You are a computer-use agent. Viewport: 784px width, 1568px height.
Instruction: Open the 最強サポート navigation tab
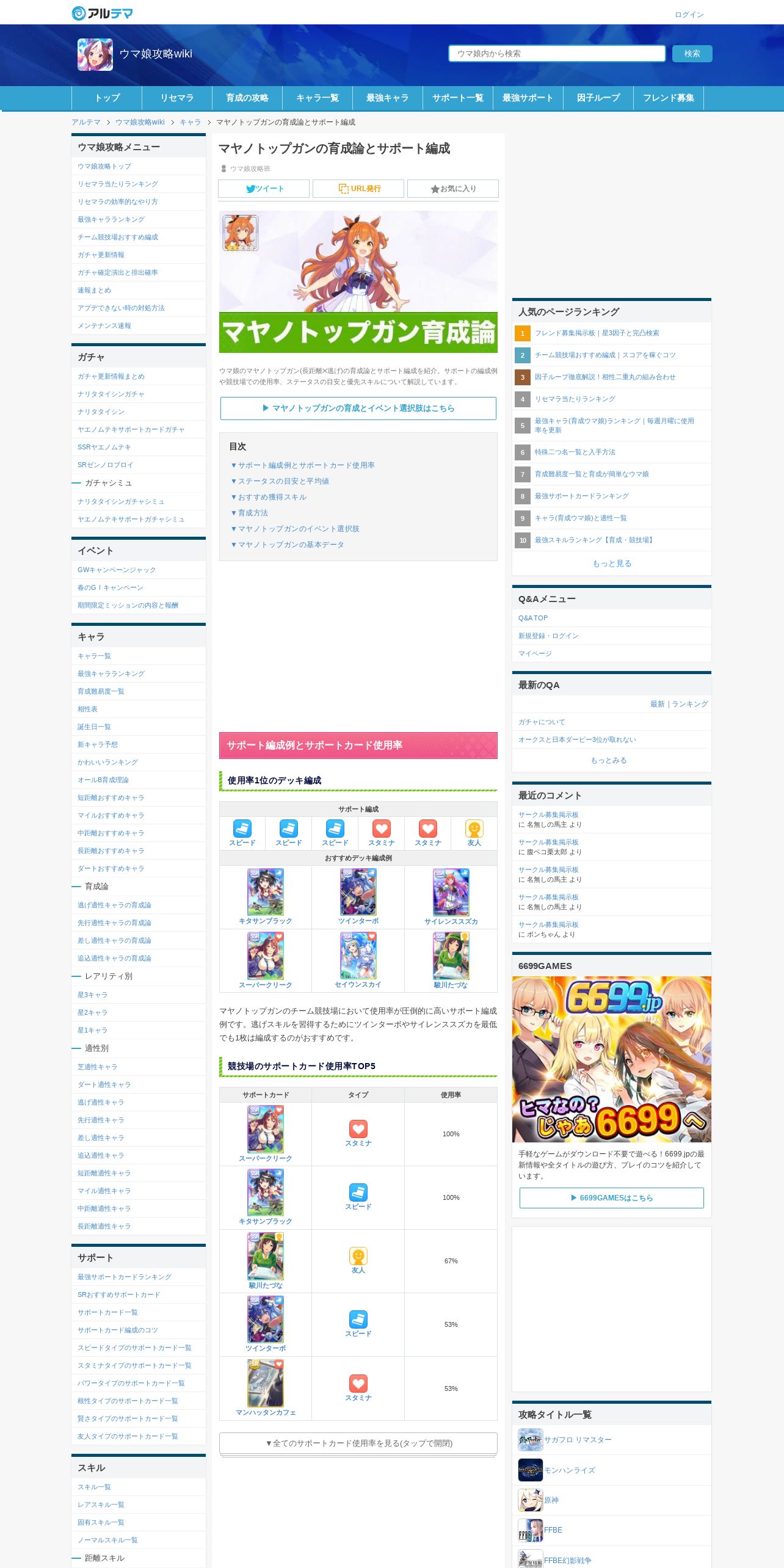click(x=528, y=98)
